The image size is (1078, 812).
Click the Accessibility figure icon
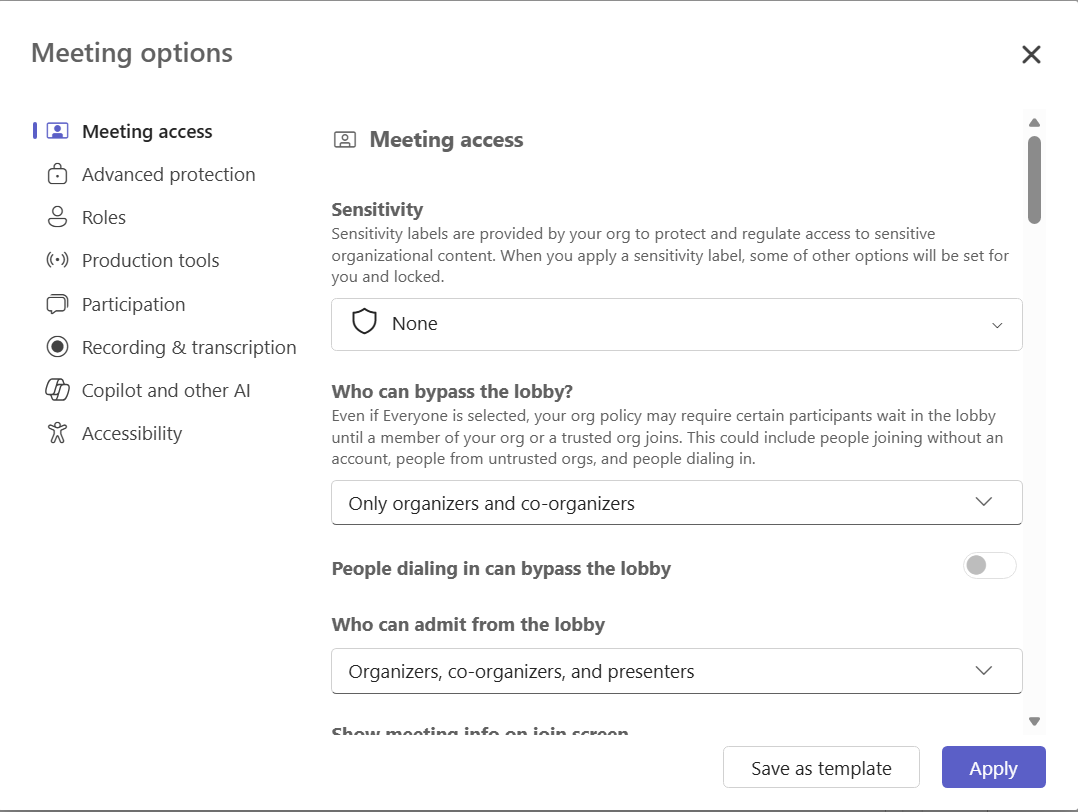click(58, 433)
